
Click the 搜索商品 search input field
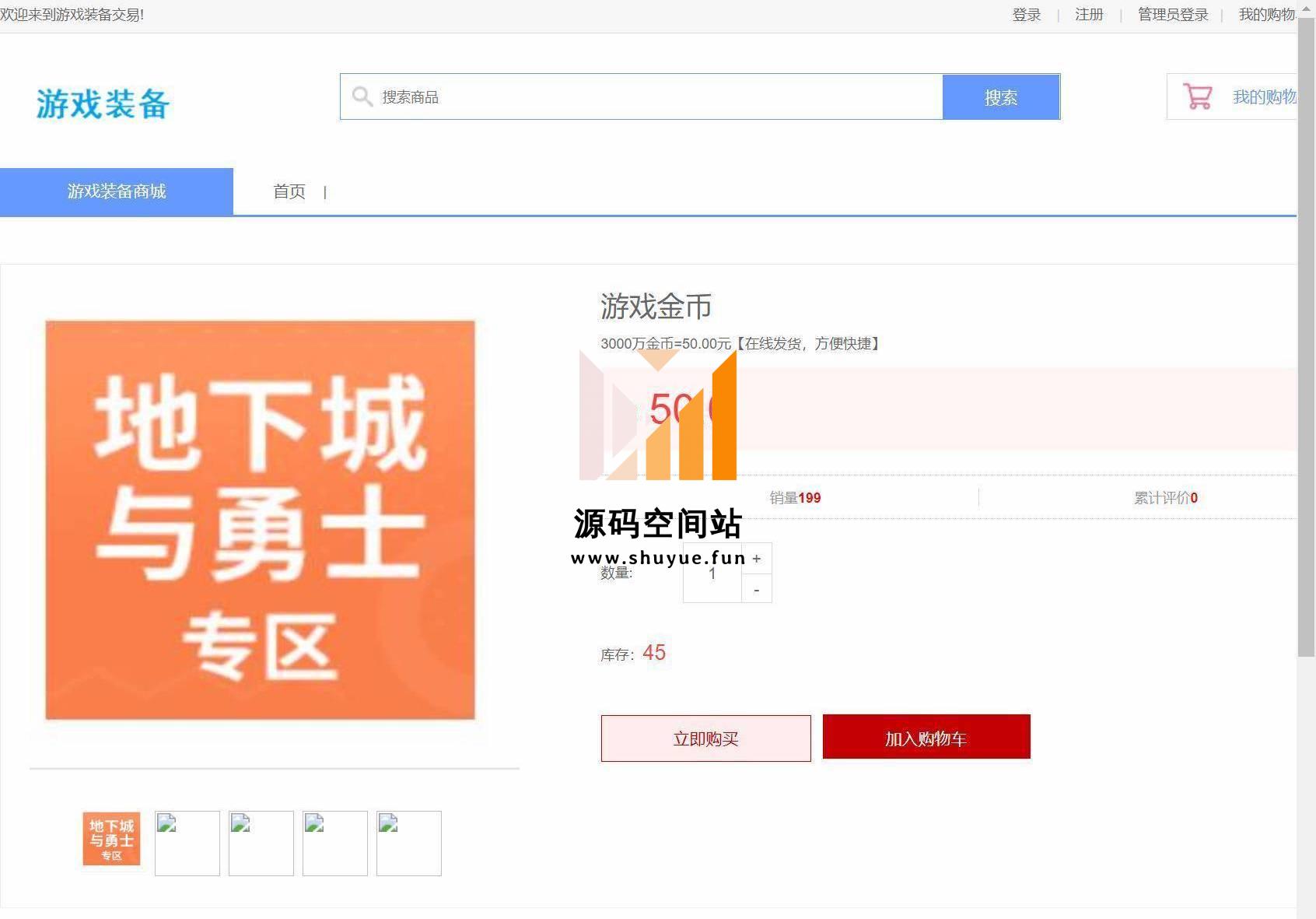653,97
